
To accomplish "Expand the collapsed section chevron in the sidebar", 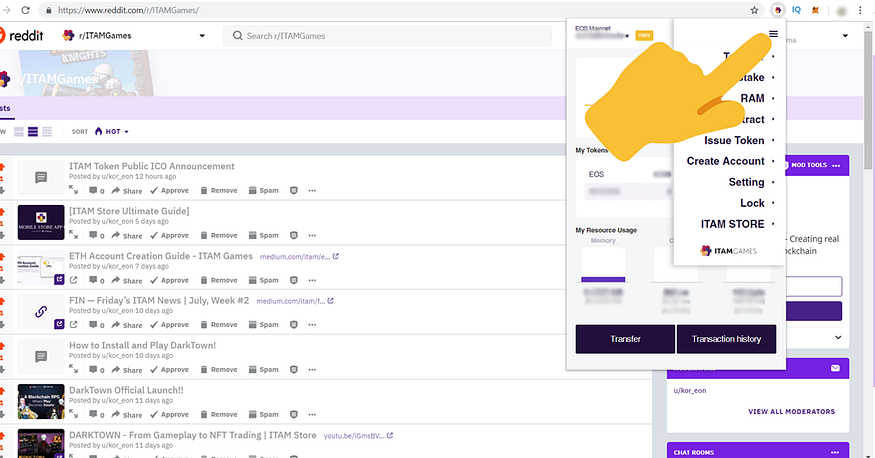I will (838, 338).
